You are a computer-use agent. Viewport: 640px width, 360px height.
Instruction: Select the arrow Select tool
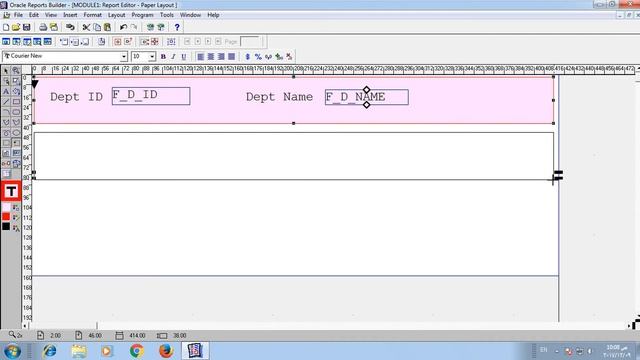click(x=6, y=71)
